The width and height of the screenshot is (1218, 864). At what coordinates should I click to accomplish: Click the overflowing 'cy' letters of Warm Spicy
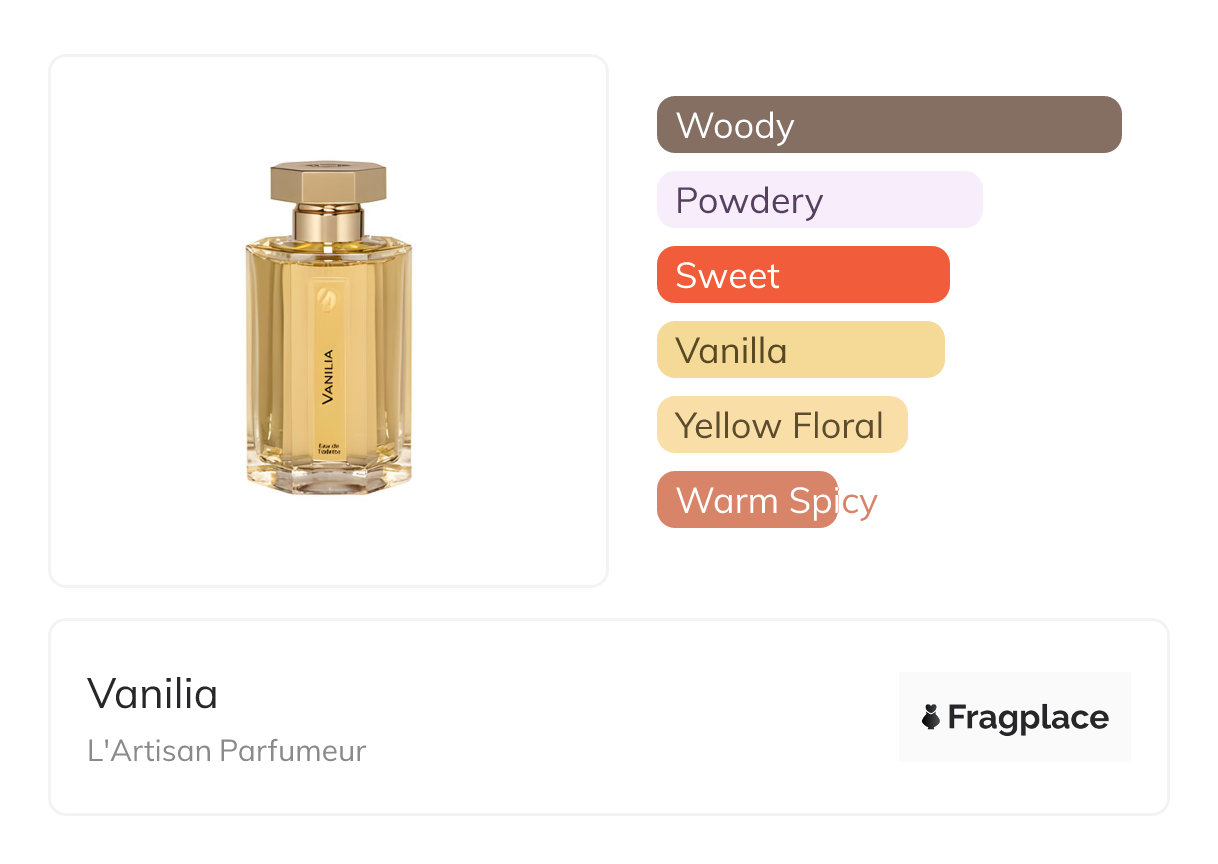tap(858, 502)
